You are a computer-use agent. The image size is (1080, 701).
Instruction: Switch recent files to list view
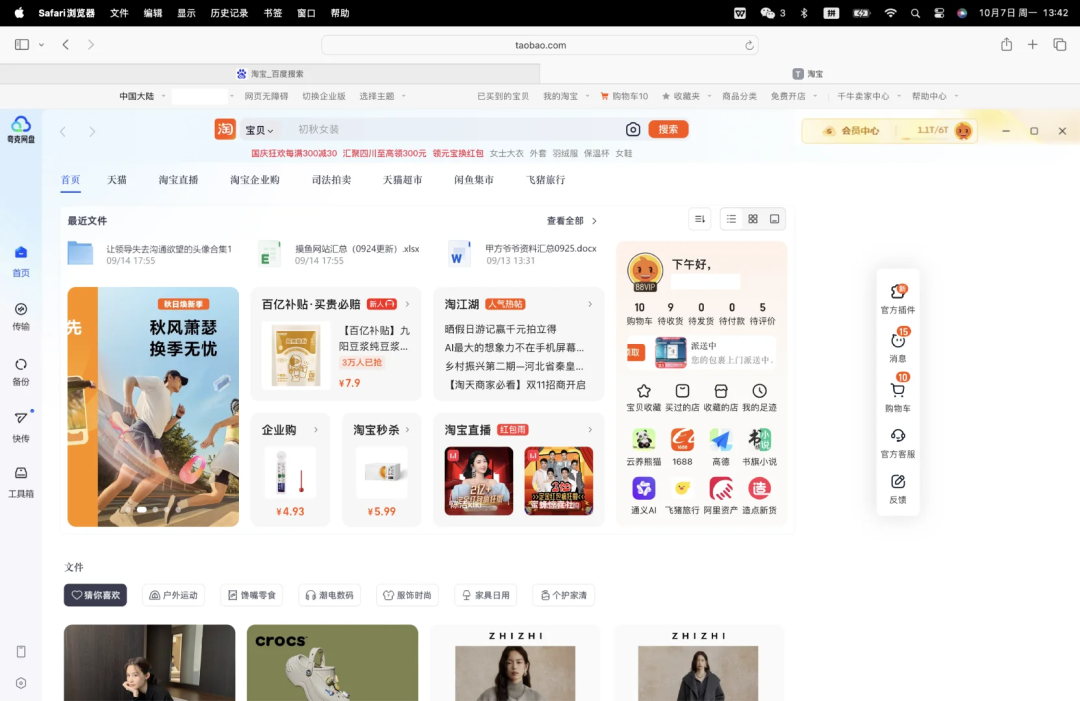(x=731, y=219)
